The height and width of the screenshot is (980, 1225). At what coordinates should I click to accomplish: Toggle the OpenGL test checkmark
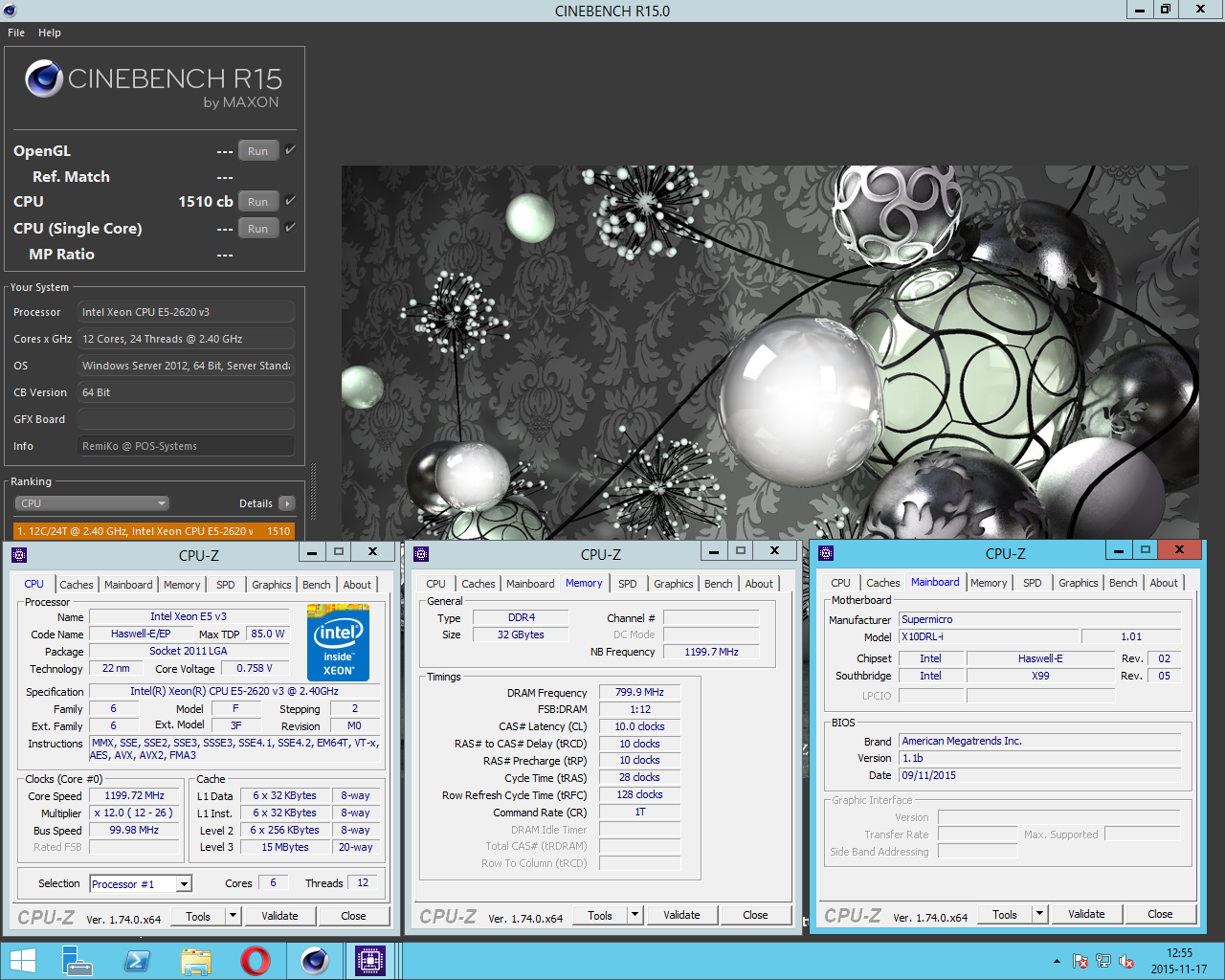(290, 149)
